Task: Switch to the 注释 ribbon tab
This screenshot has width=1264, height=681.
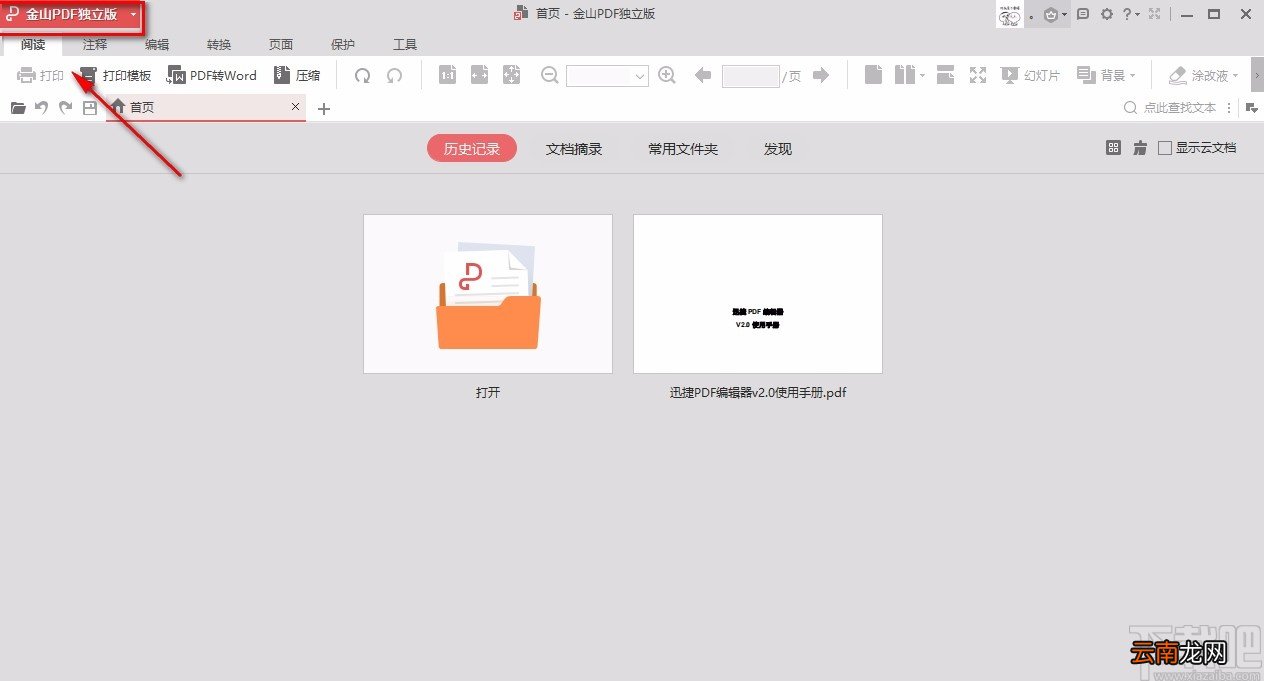Action: click(x=95, y=45)
